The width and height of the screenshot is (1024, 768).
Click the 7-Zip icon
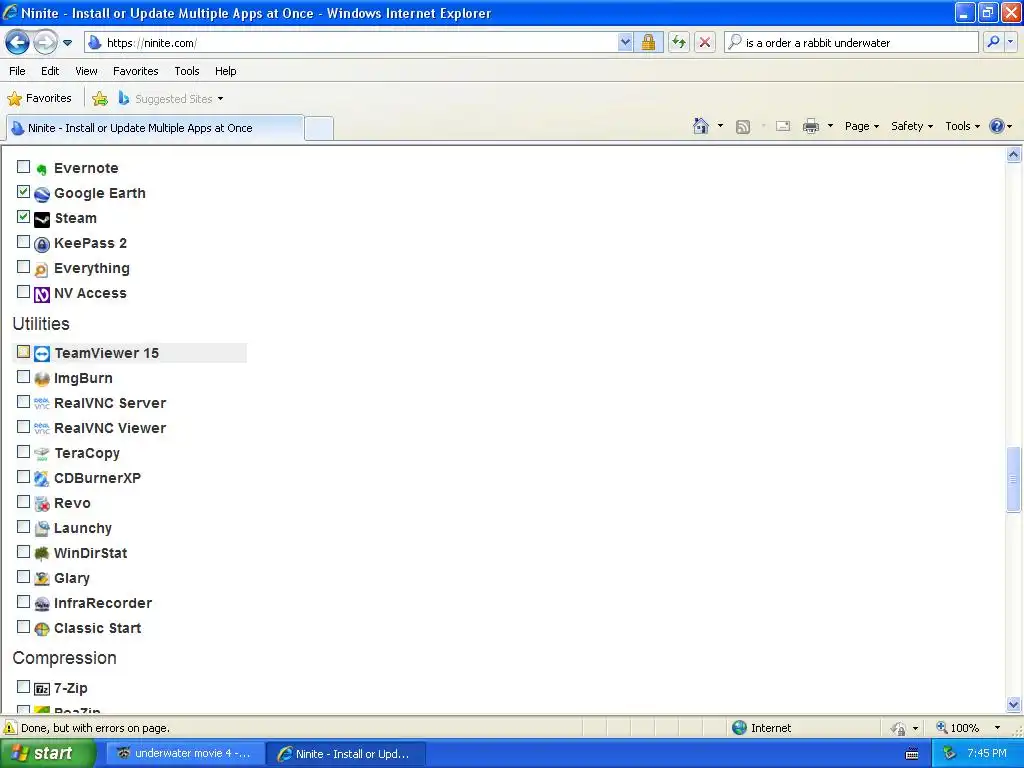(42, 689)
